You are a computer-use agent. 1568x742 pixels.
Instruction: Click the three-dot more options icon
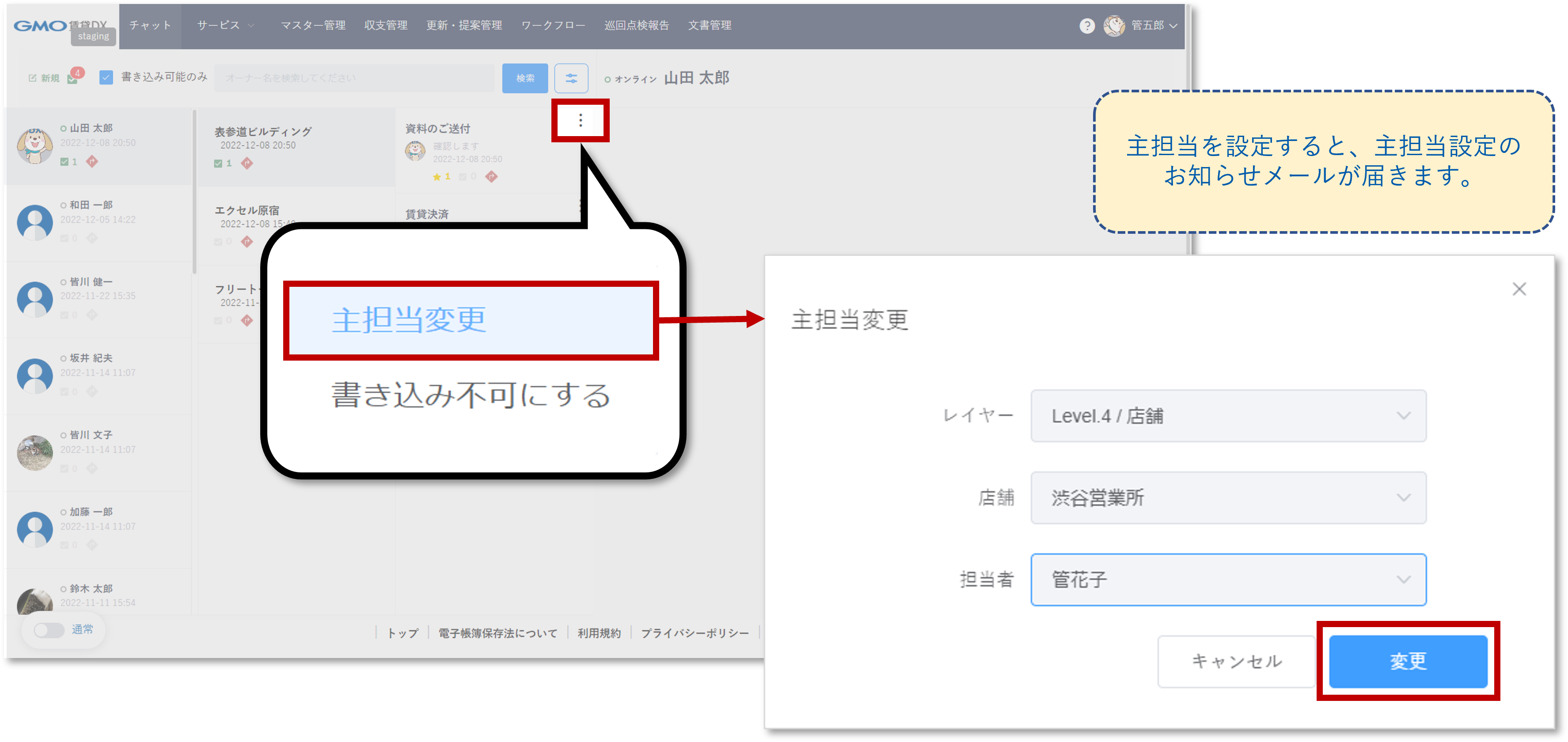pyautogui.click(x=580, y=121)
